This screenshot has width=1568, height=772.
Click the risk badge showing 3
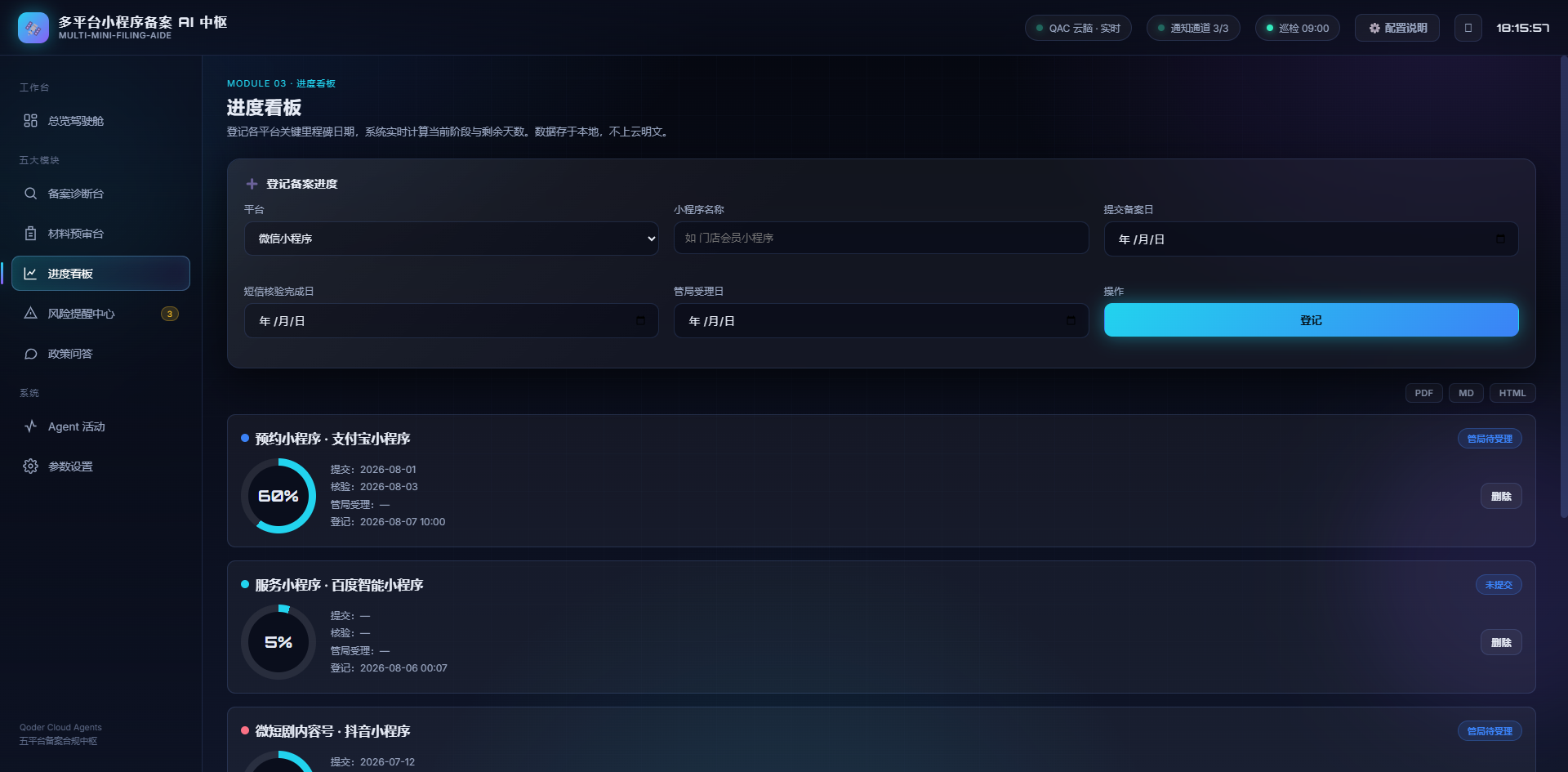(x=170, y=314)
